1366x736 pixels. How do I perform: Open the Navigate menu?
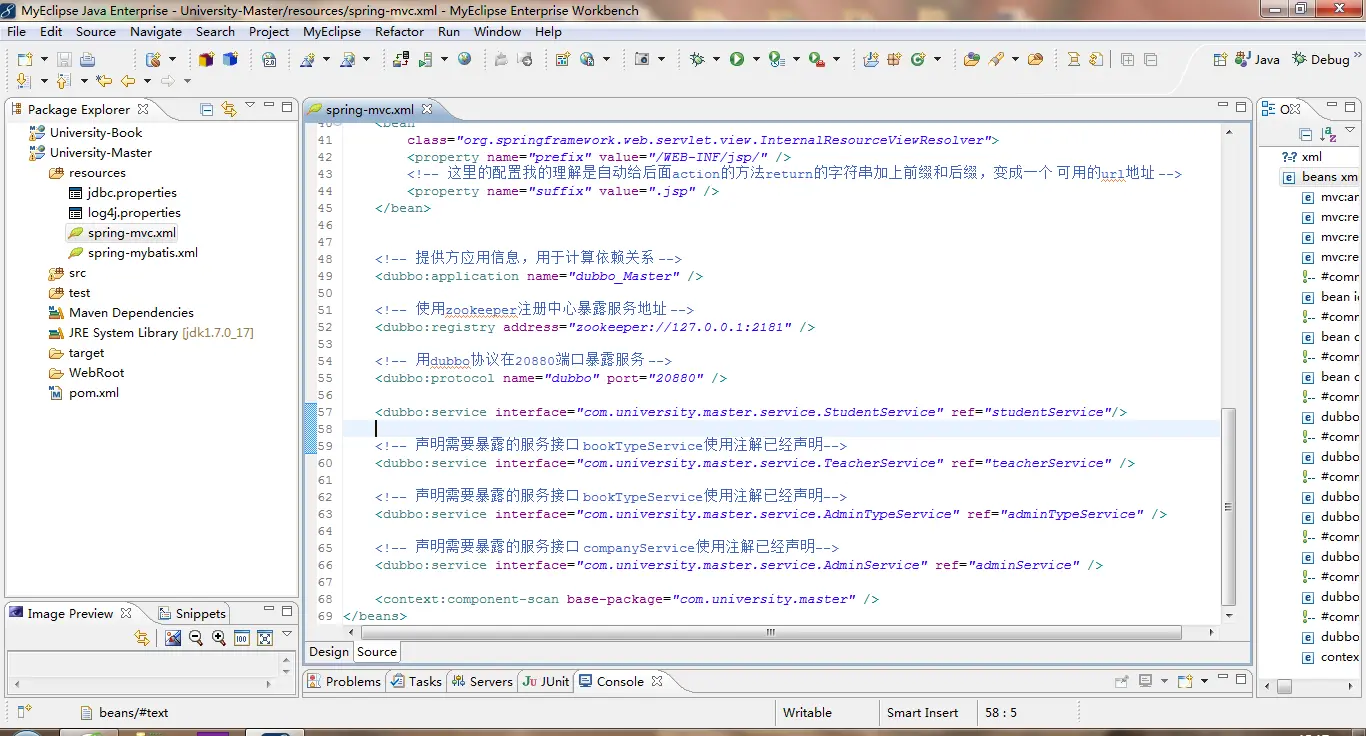[156, 31]
